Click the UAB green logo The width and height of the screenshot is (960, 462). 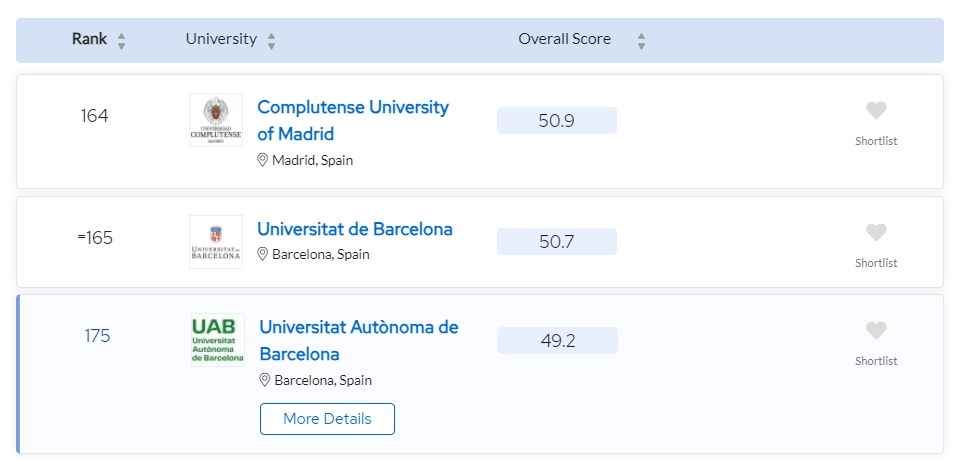tap(217, 340)
